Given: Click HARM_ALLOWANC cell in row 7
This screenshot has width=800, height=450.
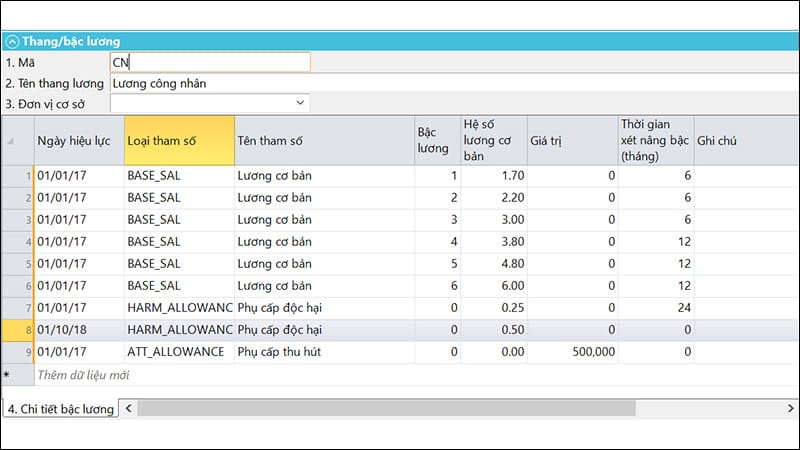Looking at the screenshot, I should [x=179, y=308].
